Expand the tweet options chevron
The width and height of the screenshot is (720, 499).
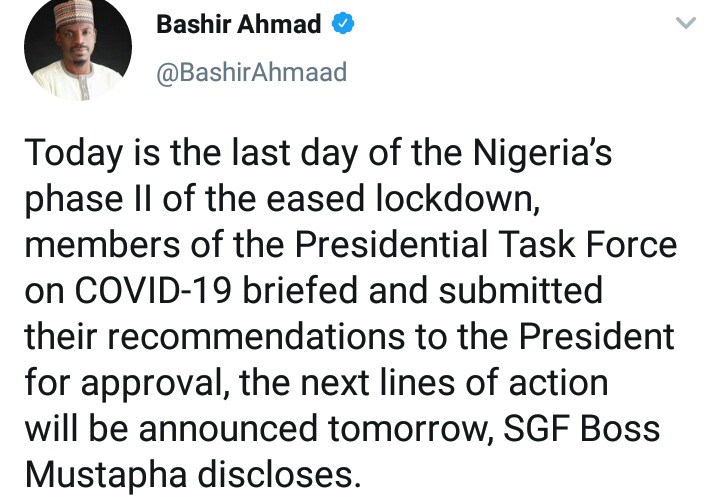(686, 24)
